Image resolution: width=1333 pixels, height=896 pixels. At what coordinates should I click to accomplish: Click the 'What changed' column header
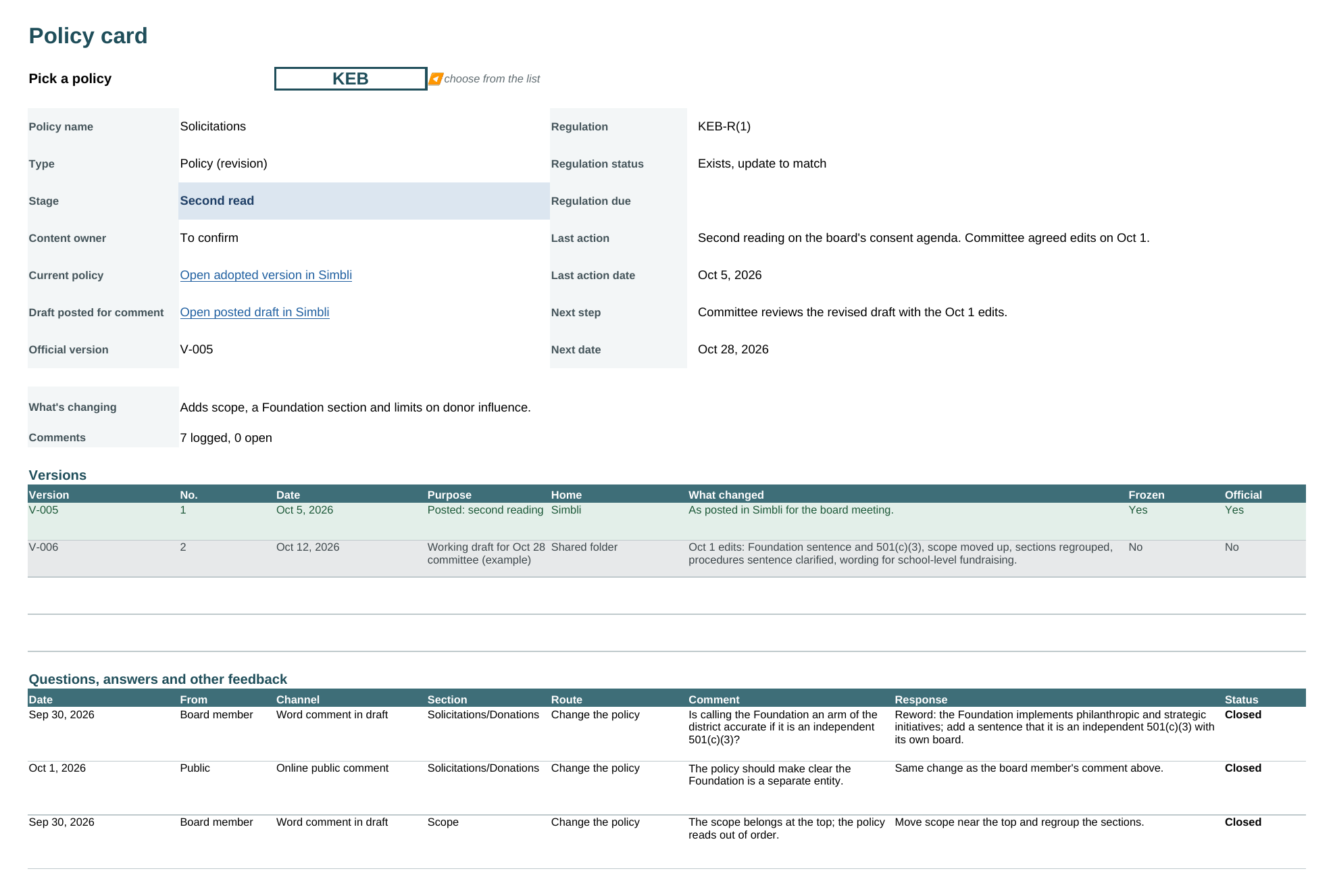click(726, 495)
